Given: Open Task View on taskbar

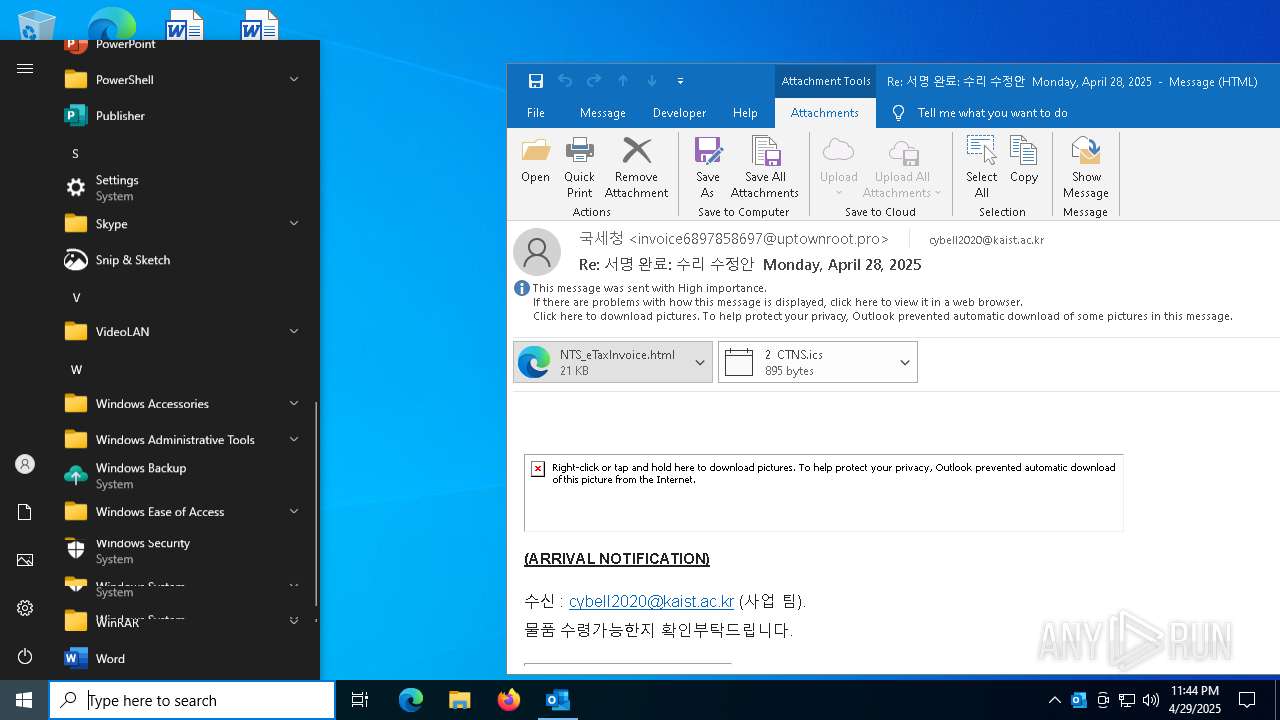Looking at the screenshot, I should tap(360, 700).
